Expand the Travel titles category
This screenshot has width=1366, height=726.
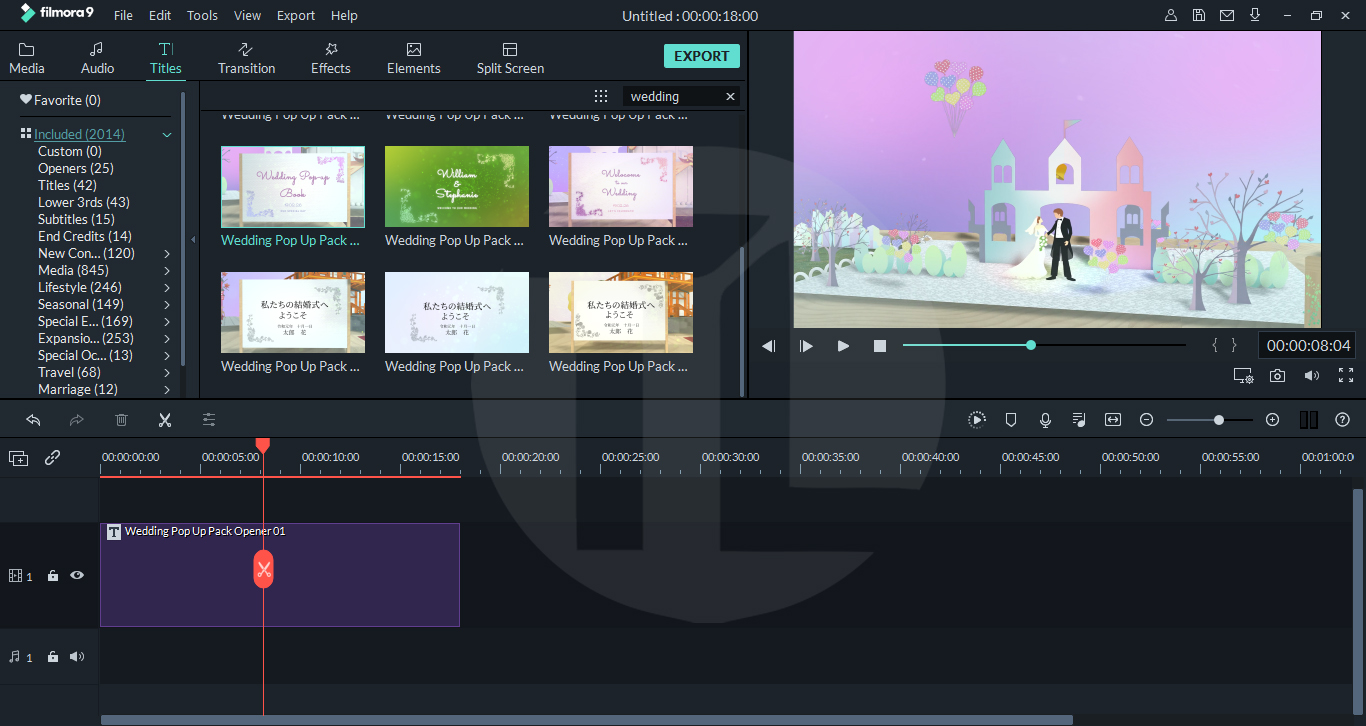[x=166, y=372]
